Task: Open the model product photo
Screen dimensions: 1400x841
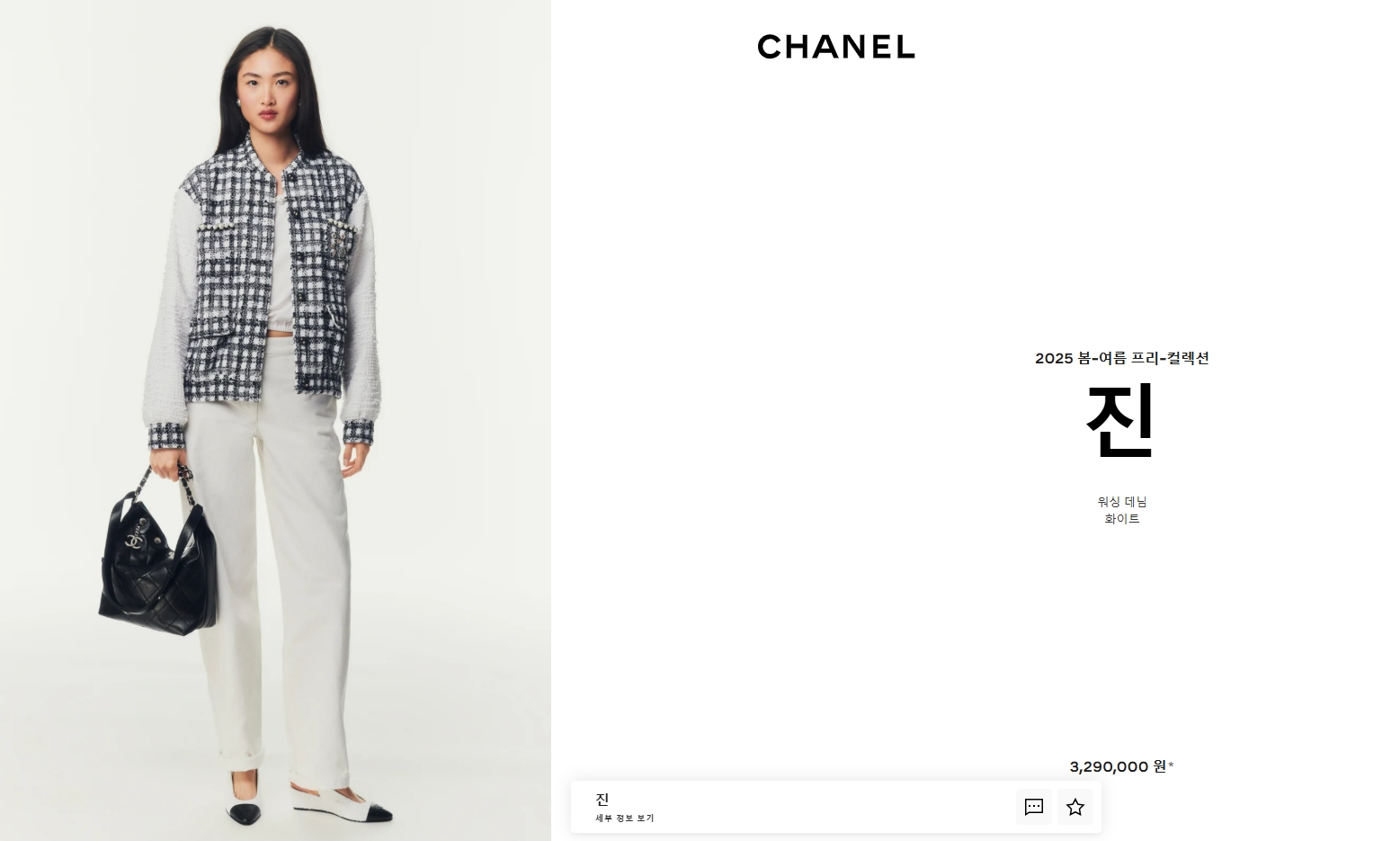Action: coord(275,420)
